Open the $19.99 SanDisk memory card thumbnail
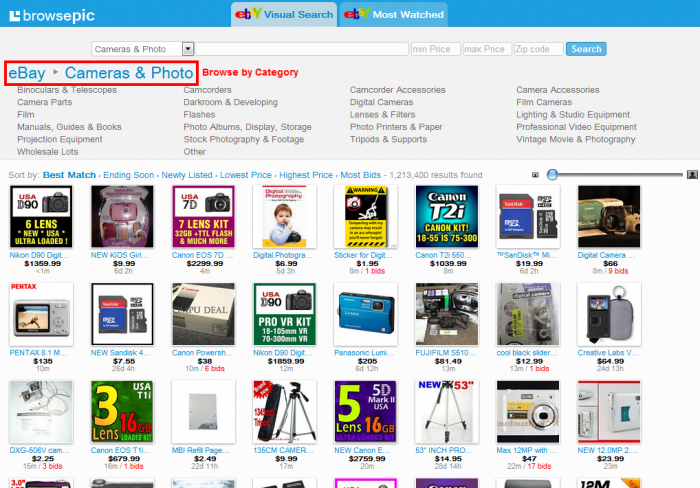Screen dimensions: 700x488 tap(528, 217)
